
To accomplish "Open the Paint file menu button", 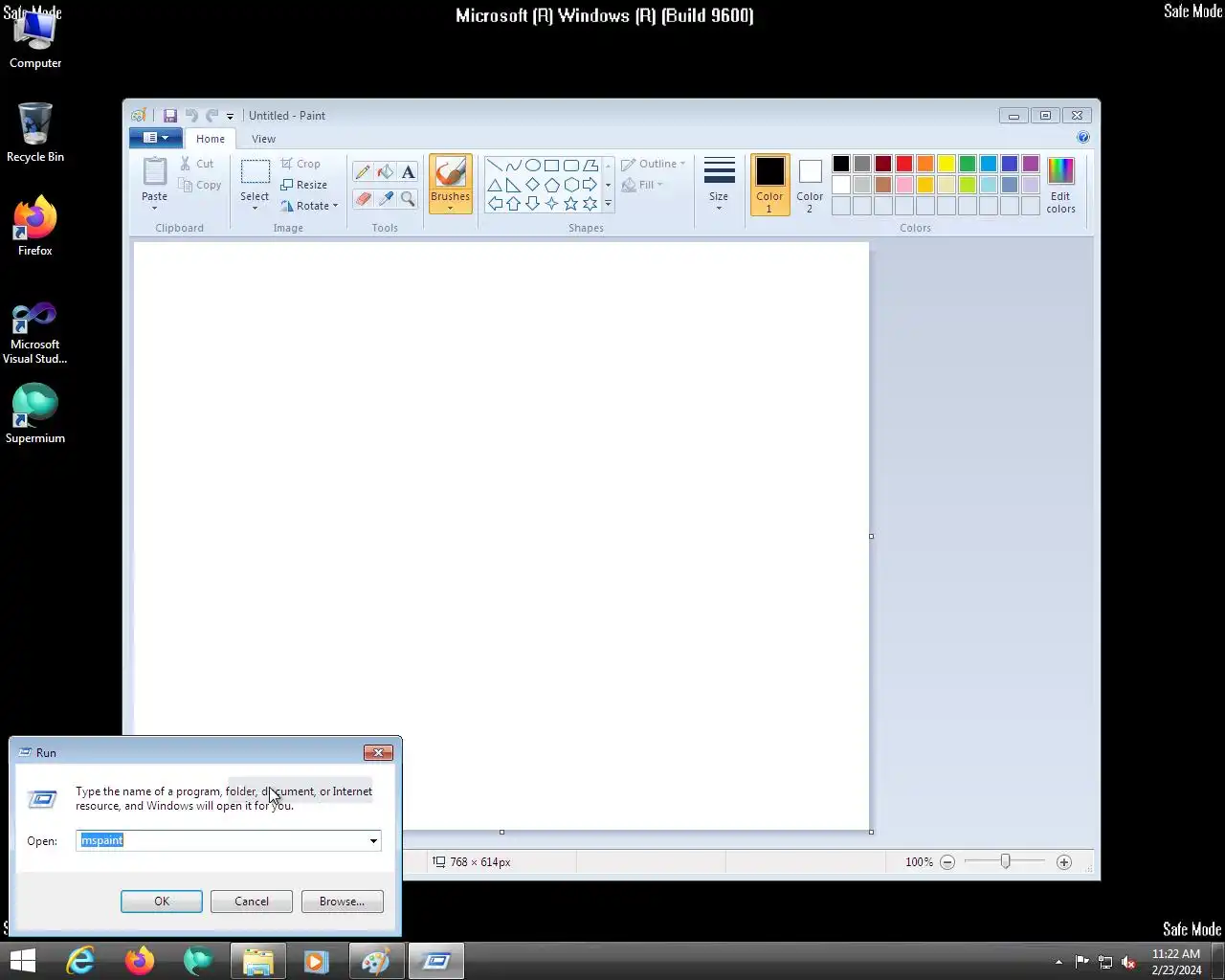I will click(155, 138).
